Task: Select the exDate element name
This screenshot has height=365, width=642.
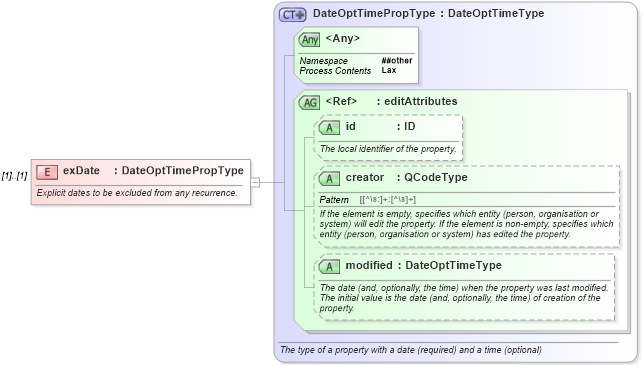Action: pyautogui.click(x=81, y=170)
